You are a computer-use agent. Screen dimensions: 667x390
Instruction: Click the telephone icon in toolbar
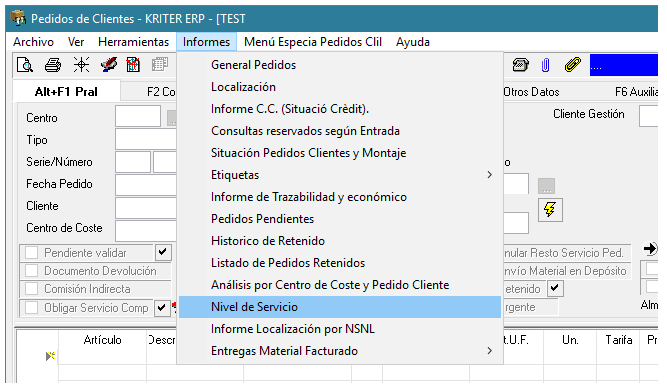point(521,65)
